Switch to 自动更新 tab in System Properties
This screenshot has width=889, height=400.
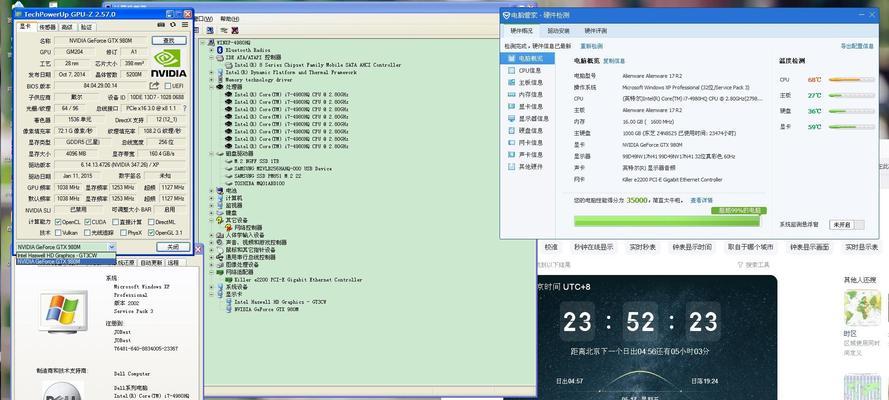[x=151, y=263]
